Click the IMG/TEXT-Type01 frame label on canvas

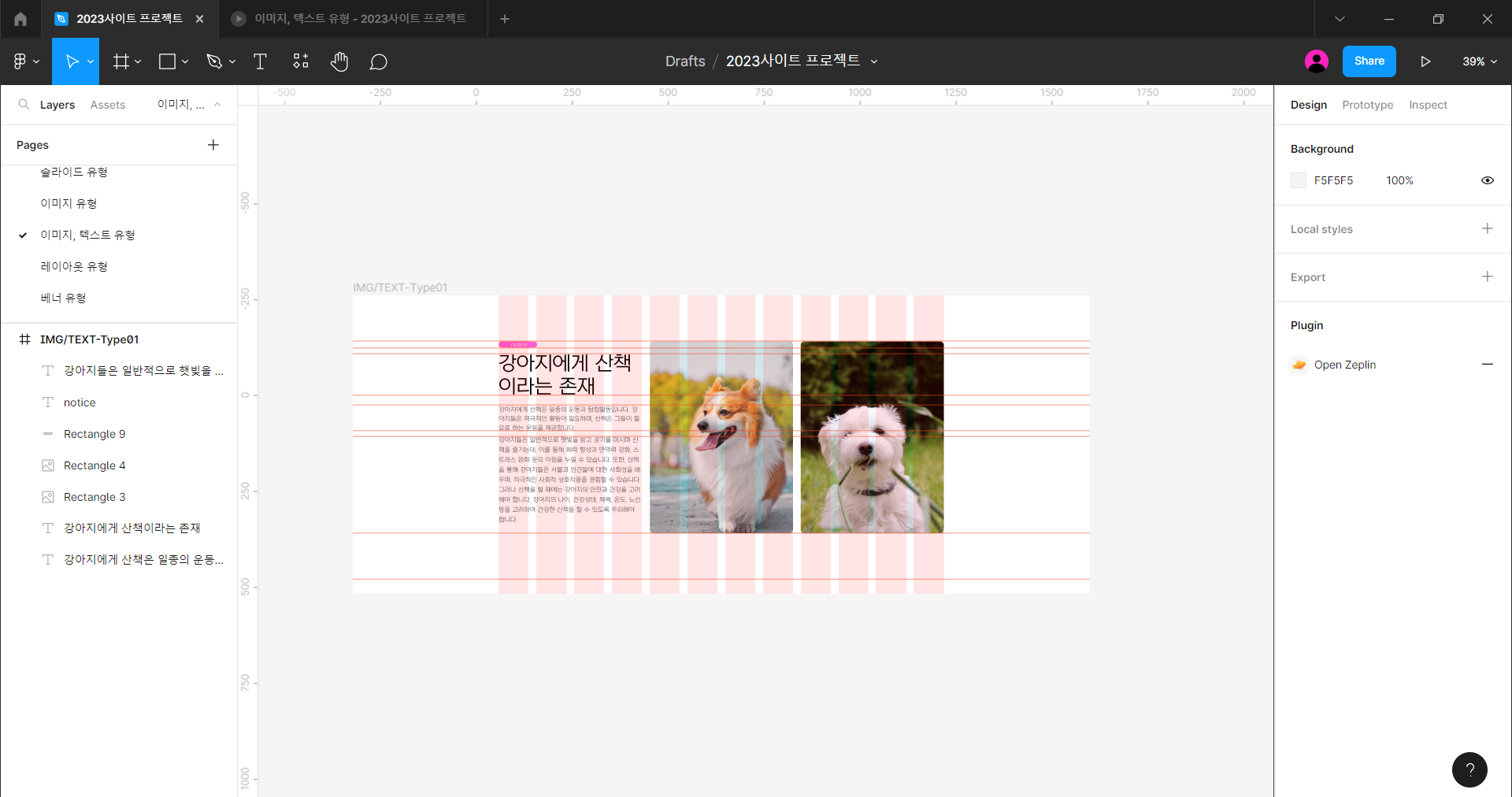[x=400, y=287]
